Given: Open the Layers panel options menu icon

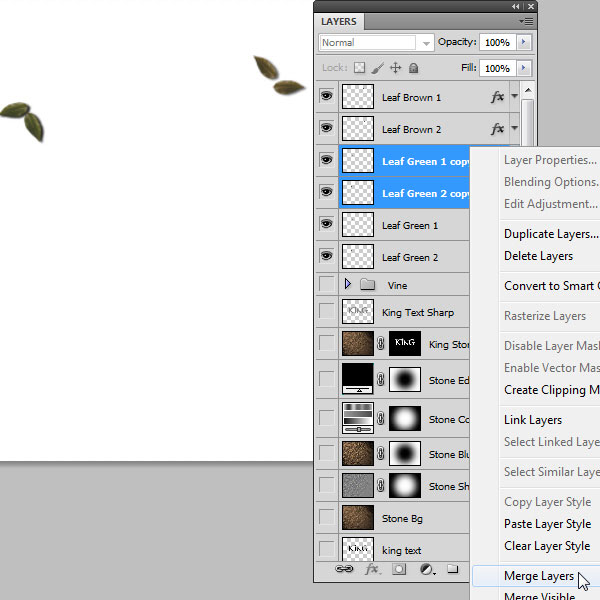Looking at the screenshot, I should tap(527, 21).
